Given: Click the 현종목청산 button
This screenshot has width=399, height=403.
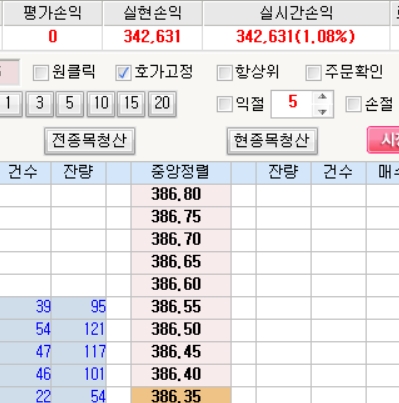Looking at the screenshot, I should coord(272,141).
